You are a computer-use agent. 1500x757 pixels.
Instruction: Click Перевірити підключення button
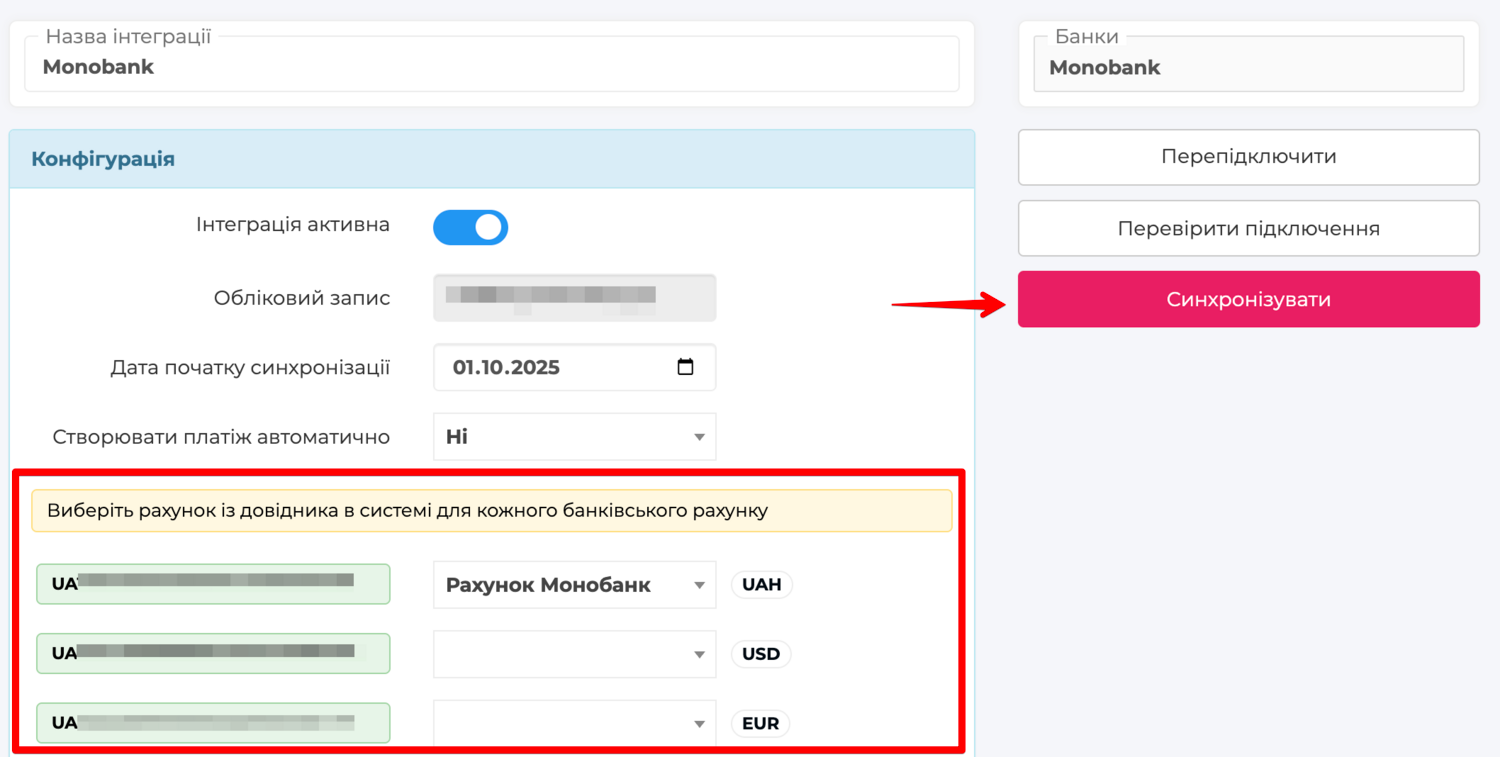click(x=1248, y=229)
